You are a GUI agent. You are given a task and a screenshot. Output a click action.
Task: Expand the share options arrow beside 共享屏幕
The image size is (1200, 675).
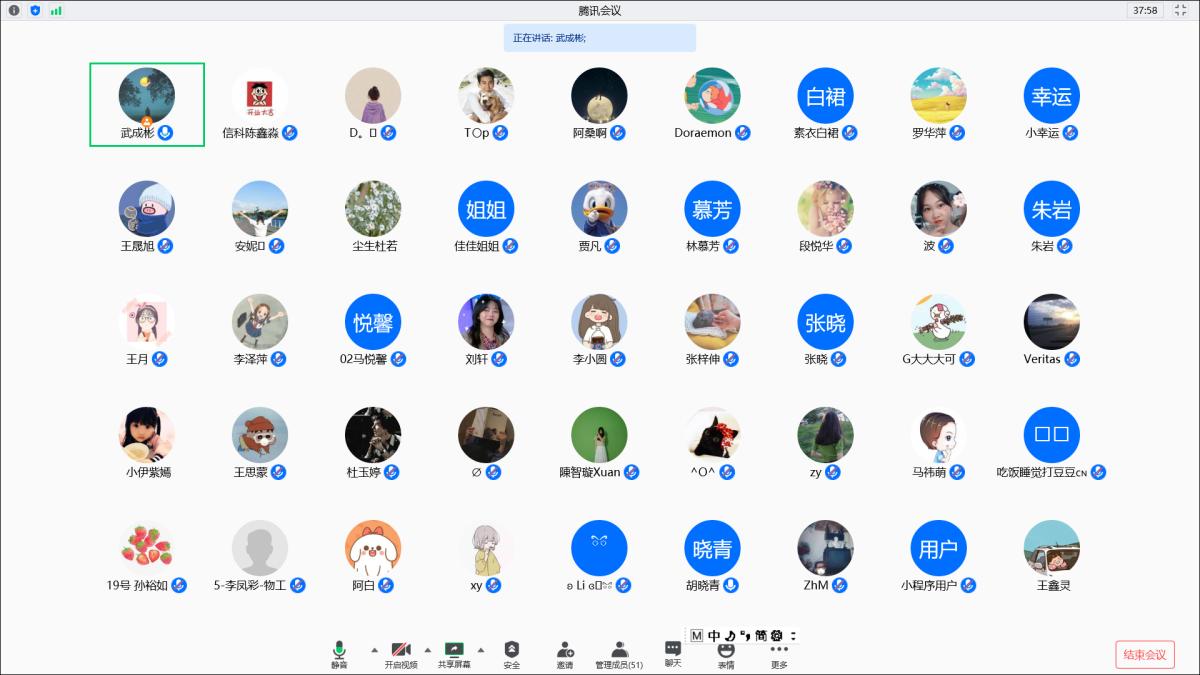(480, 648)
